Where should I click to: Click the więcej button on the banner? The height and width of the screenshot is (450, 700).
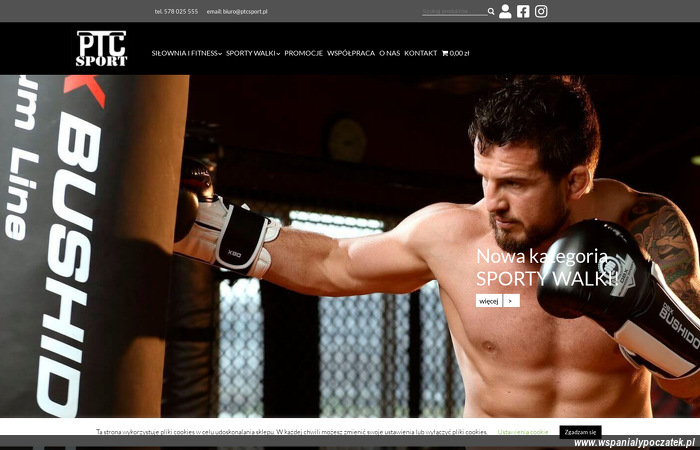point(489,301)
